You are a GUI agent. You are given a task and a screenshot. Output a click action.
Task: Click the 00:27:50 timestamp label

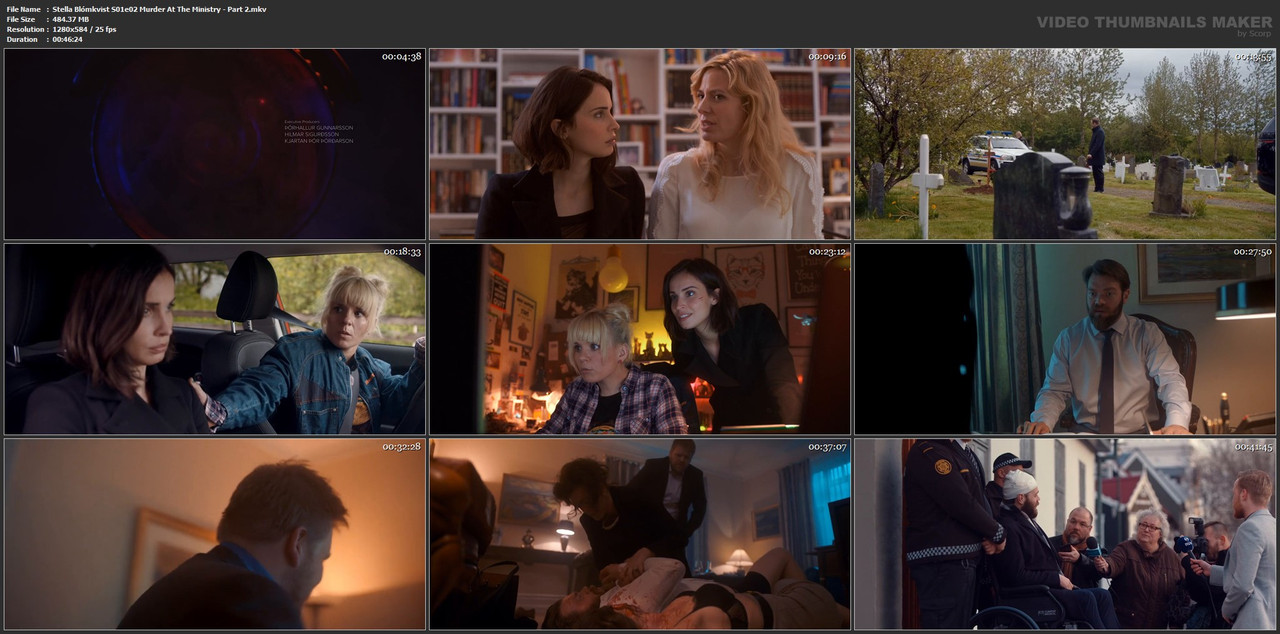click(1252, 252)
